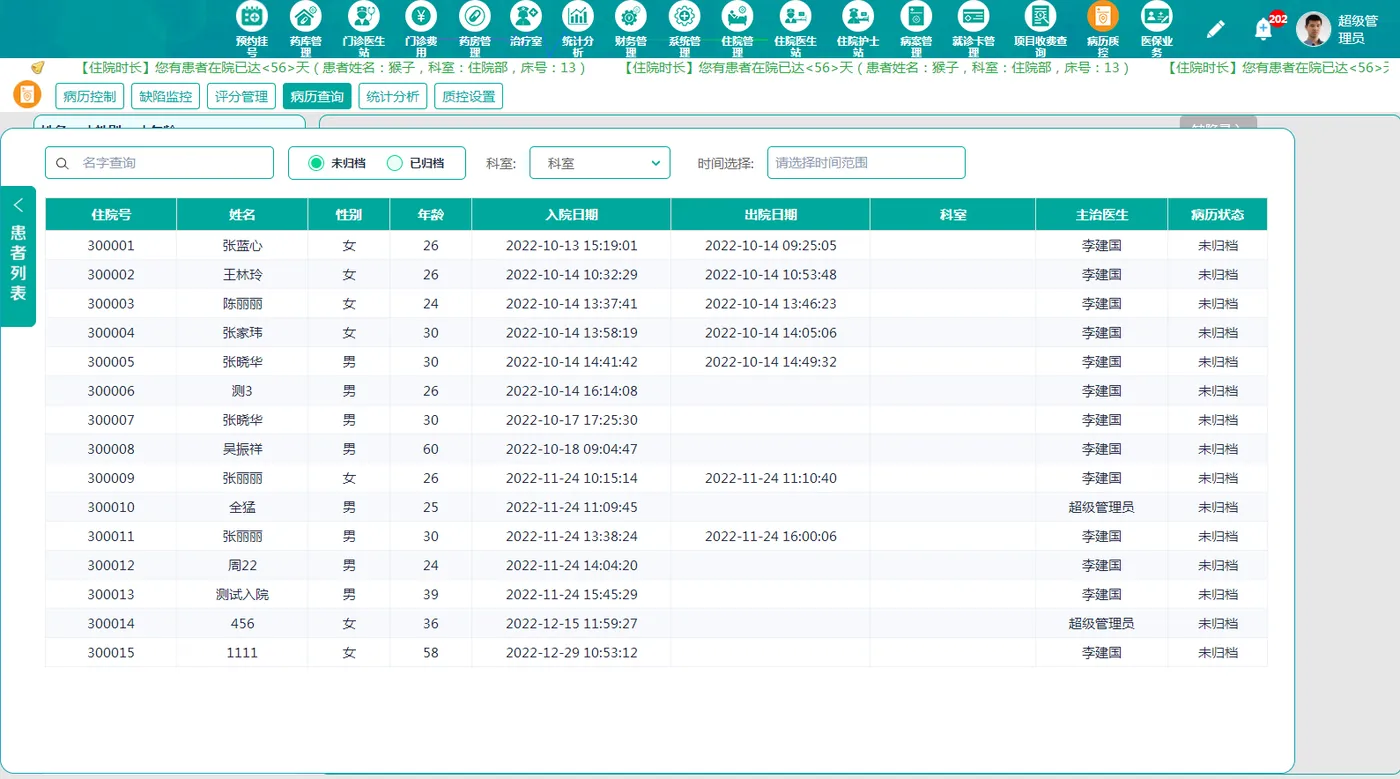Open the 病历质控 module icon
The height and width of the screenshot is (779, 1400).
[1103, 16]
